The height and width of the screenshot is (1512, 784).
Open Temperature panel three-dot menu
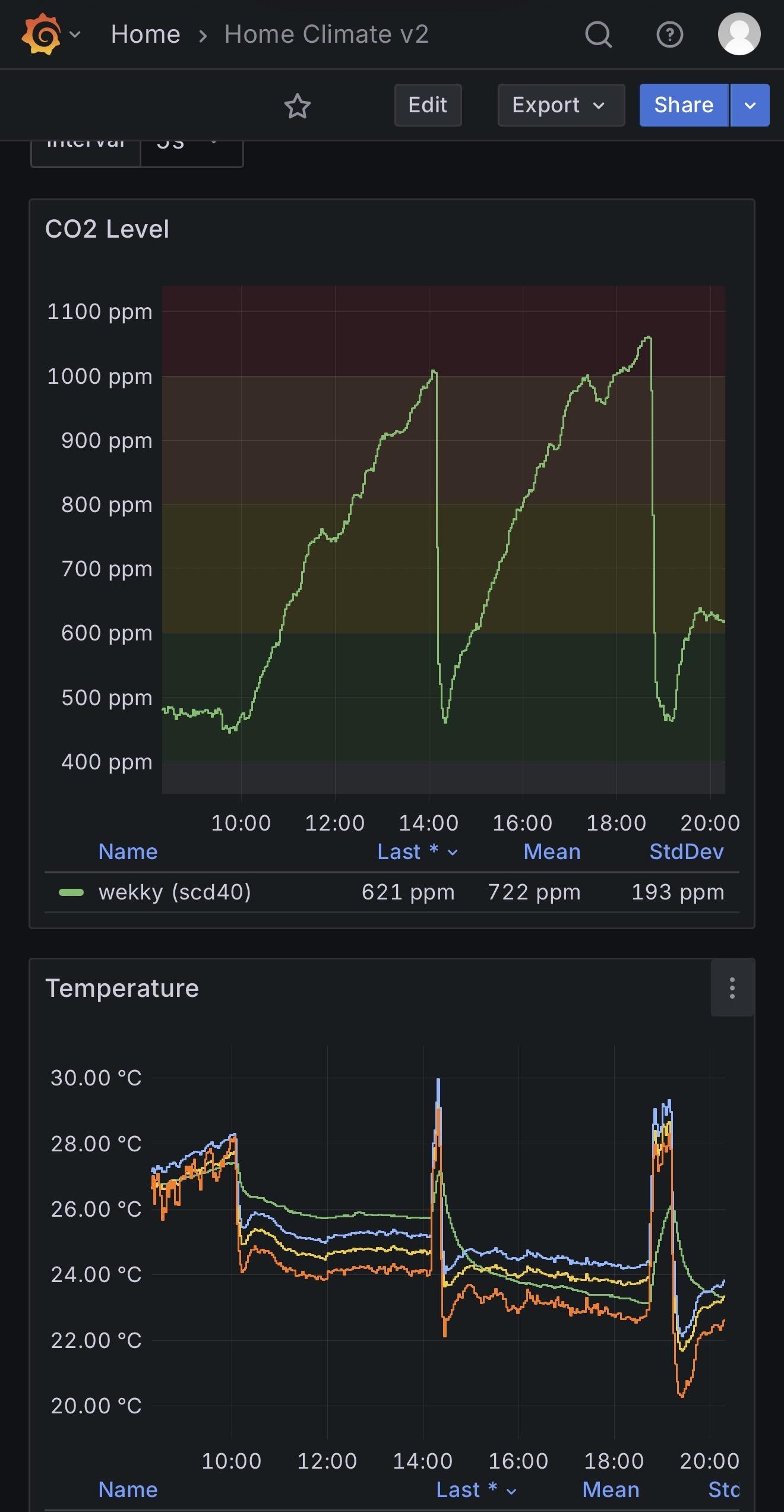(732, 988)
